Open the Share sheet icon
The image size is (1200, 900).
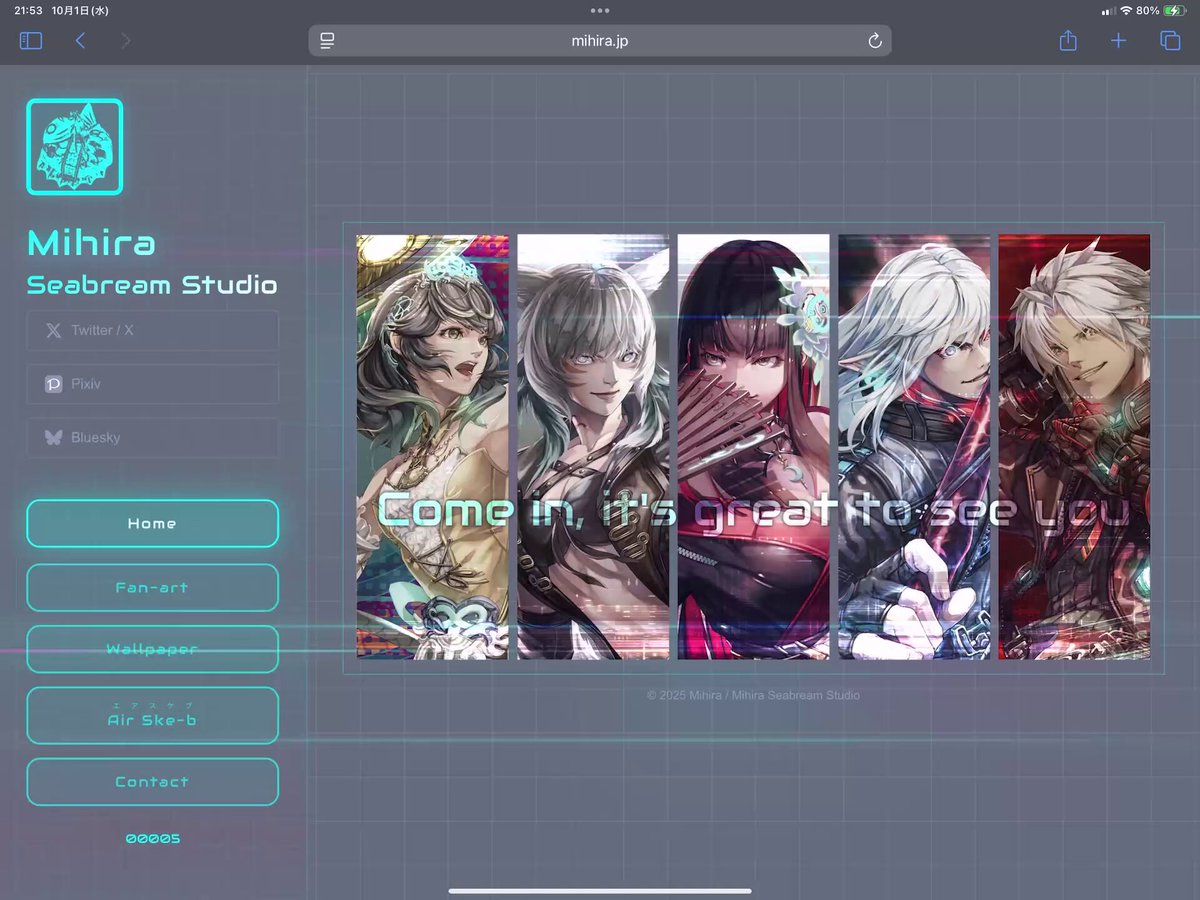(x=1068, y=40)
